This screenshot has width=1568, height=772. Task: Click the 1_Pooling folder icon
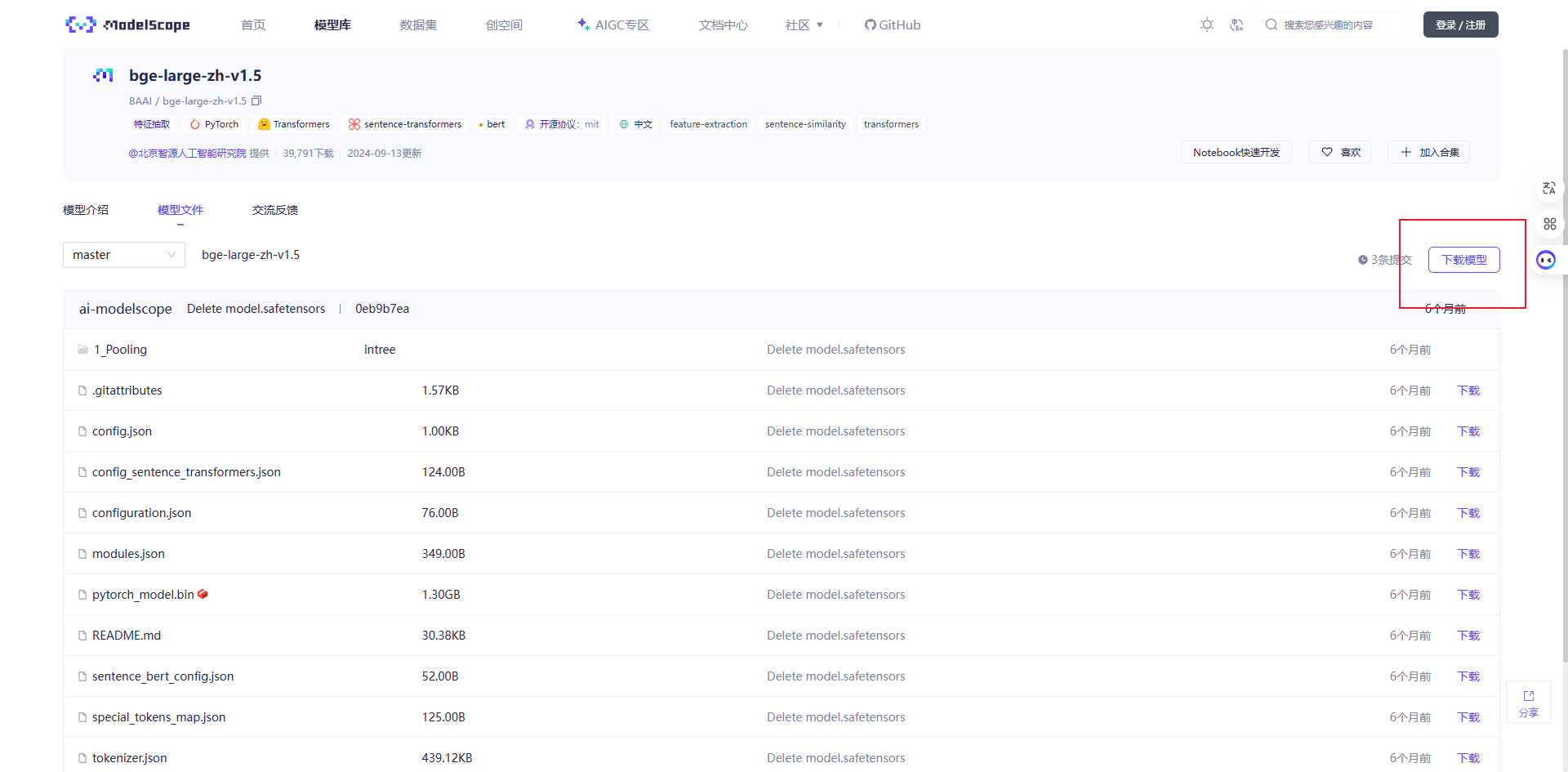pos(82,350)
